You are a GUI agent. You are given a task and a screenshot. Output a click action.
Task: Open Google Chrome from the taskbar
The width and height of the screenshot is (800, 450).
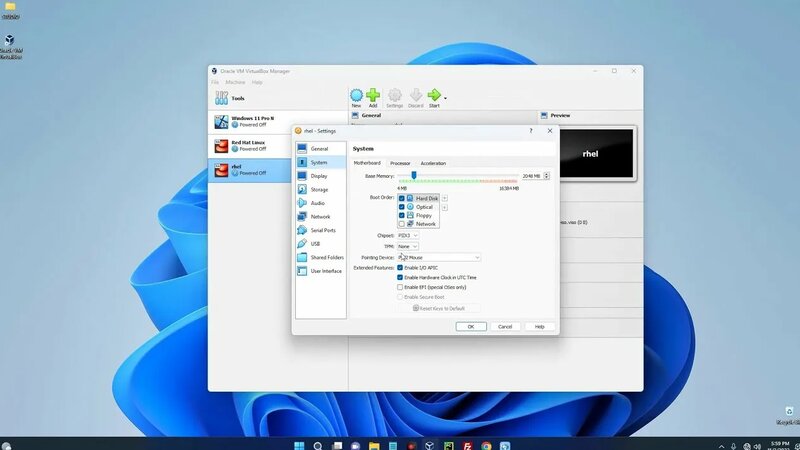486,446
